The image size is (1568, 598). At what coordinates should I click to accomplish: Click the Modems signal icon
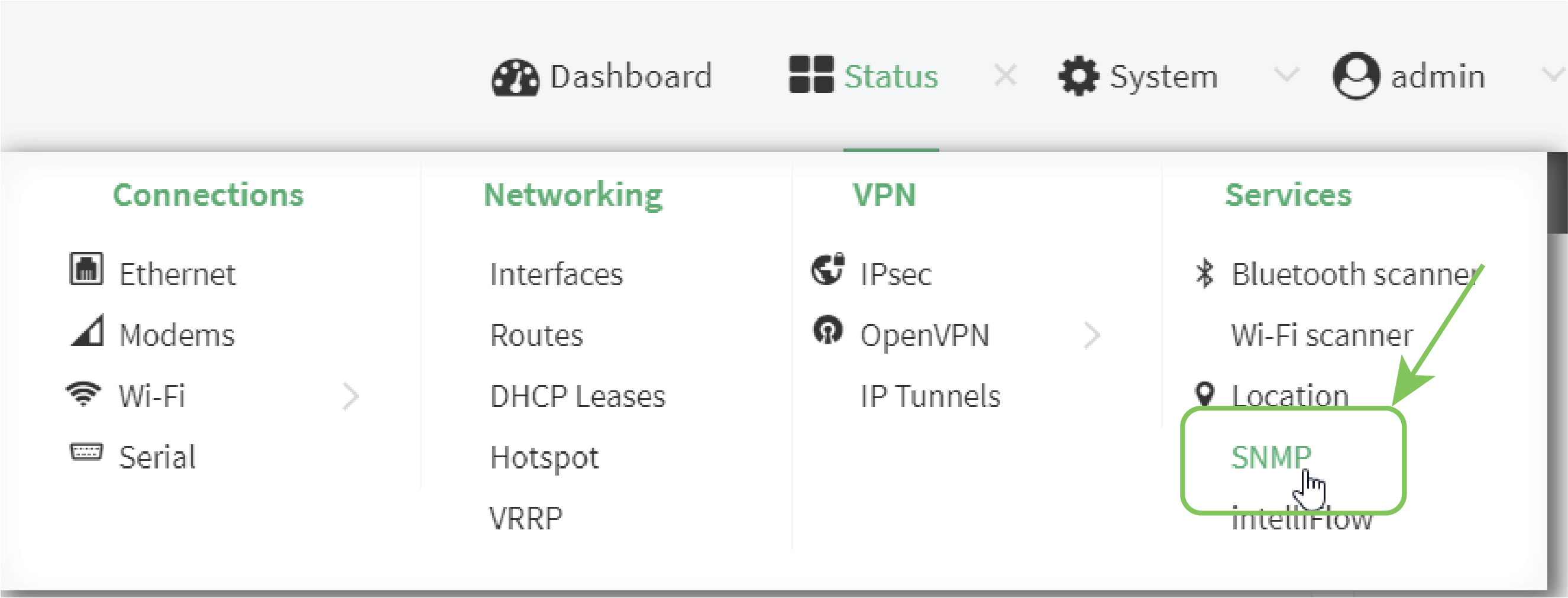click(88, 331)
